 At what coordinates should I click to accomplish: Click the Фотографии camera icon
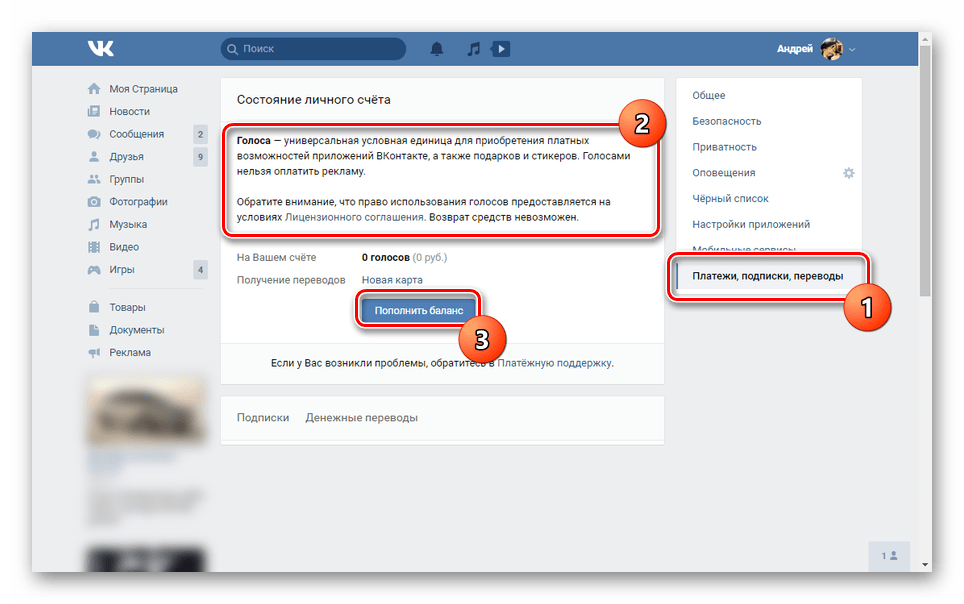pos(93,202)
